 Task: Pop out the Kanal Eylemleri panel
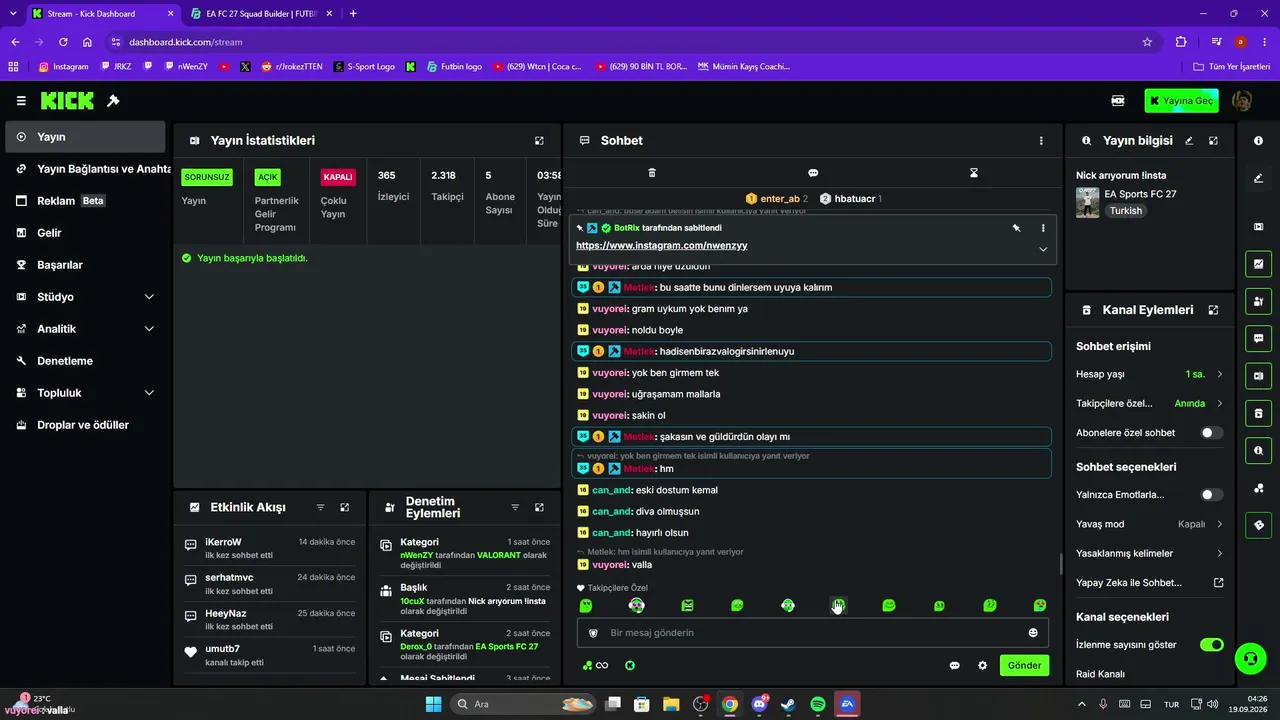(1213, 310)
